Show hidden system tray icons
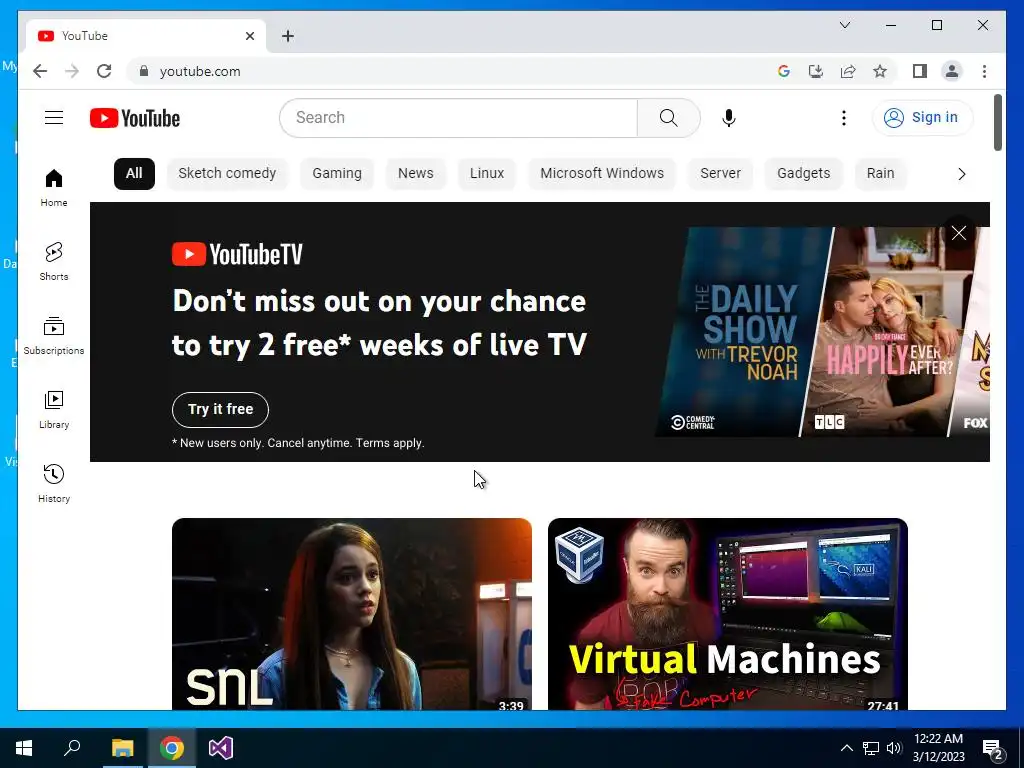The image size is (1024, 768). tap(846, 748)
